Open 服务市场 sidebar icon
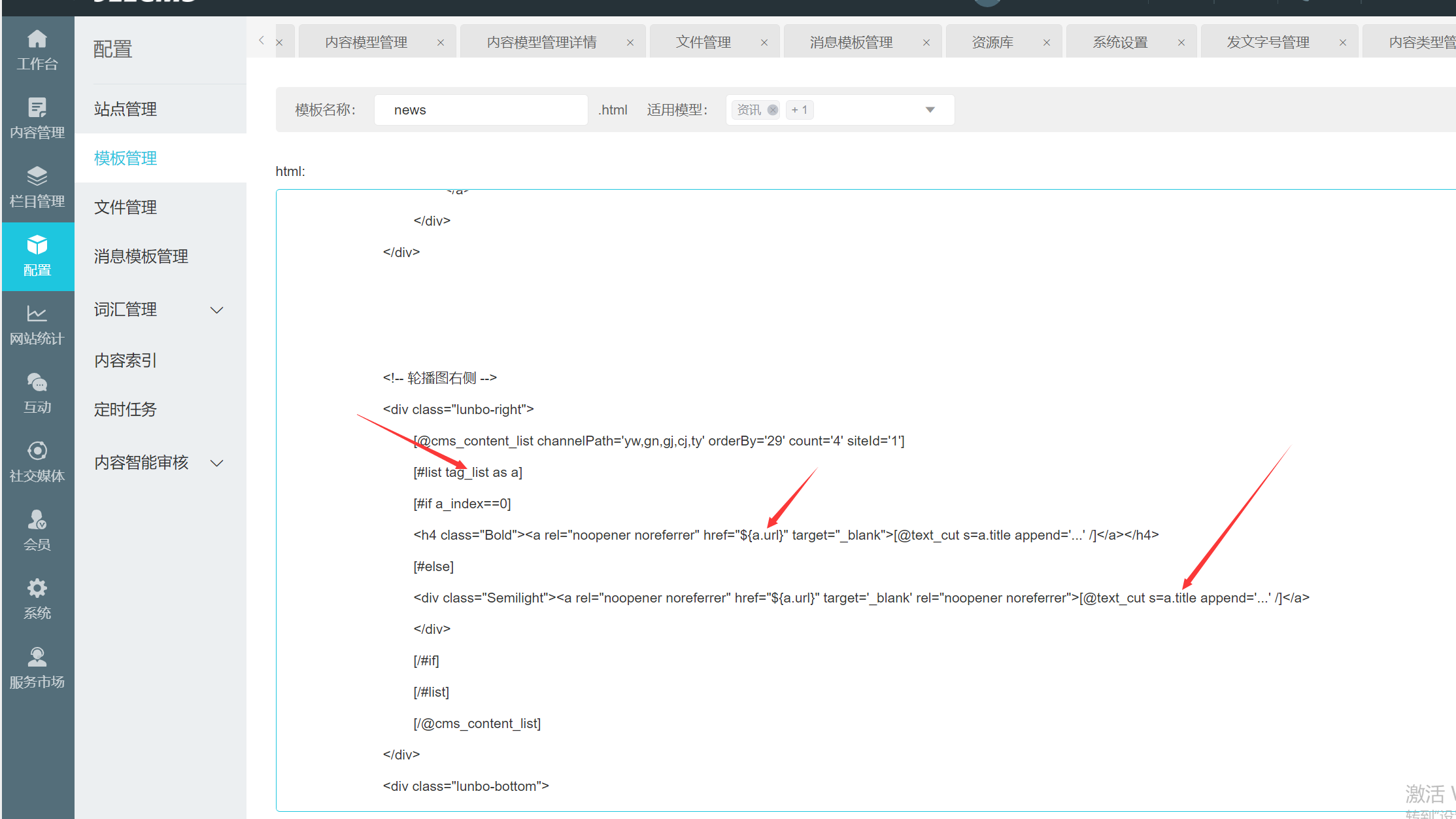 pos(37,657)
